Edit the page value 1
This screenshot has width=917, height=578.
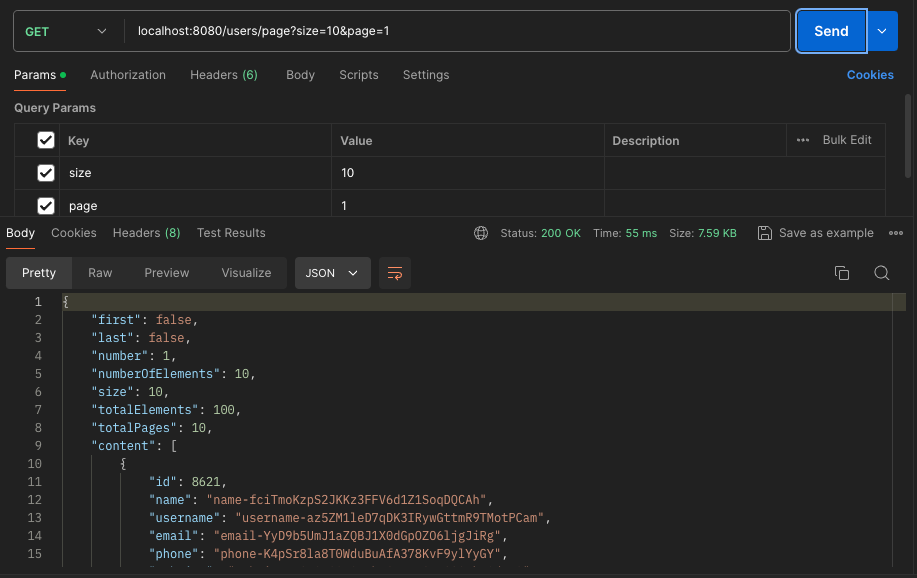(467, 205)
